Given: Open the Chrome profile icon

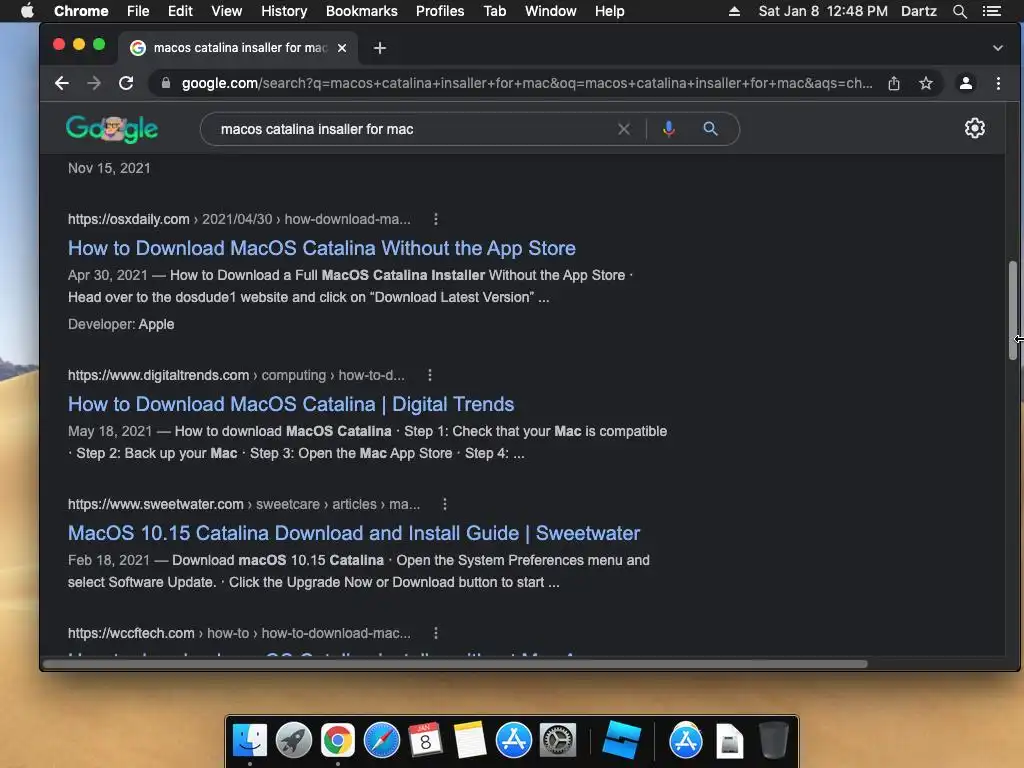Looking at the screenshot, I should (x=965, y=83).
